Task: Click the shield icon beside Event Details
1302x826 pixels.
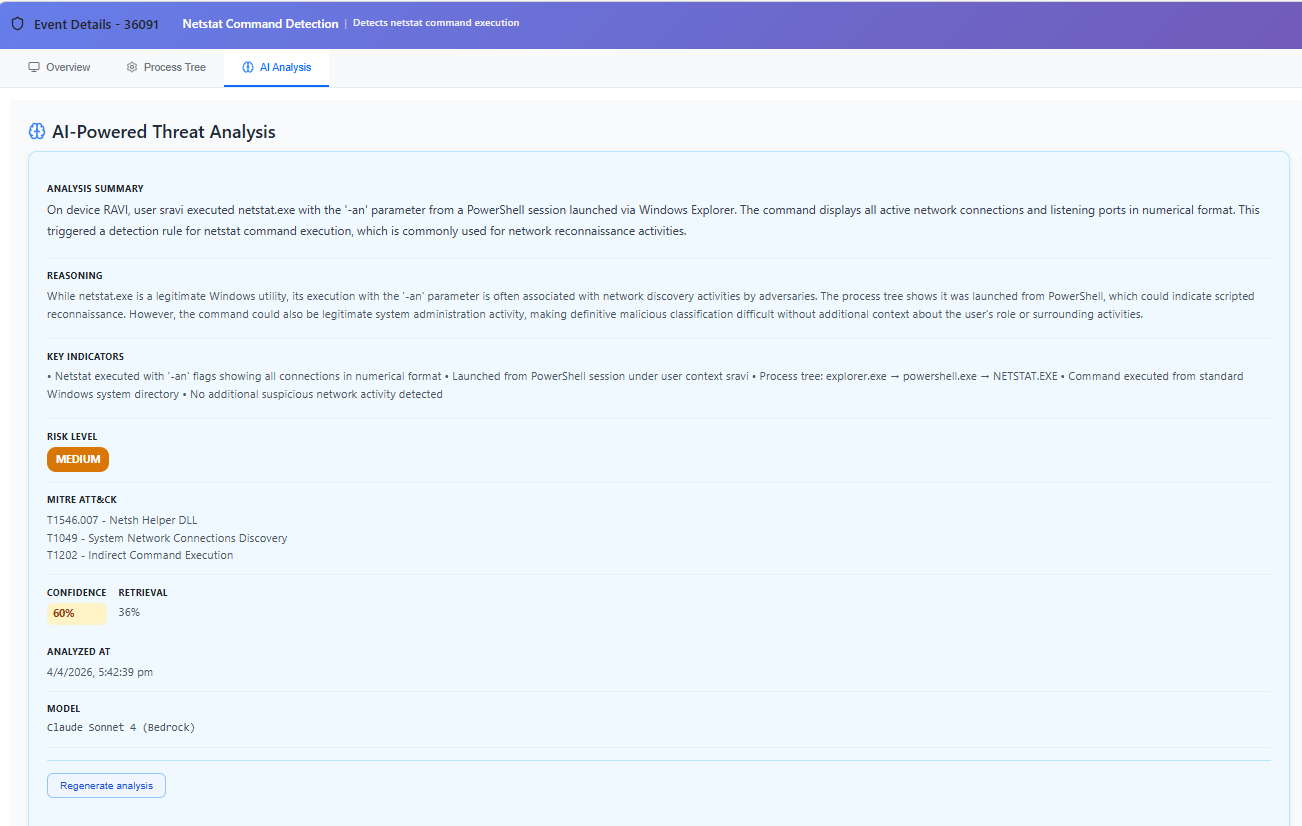Action: click(17, 24)
